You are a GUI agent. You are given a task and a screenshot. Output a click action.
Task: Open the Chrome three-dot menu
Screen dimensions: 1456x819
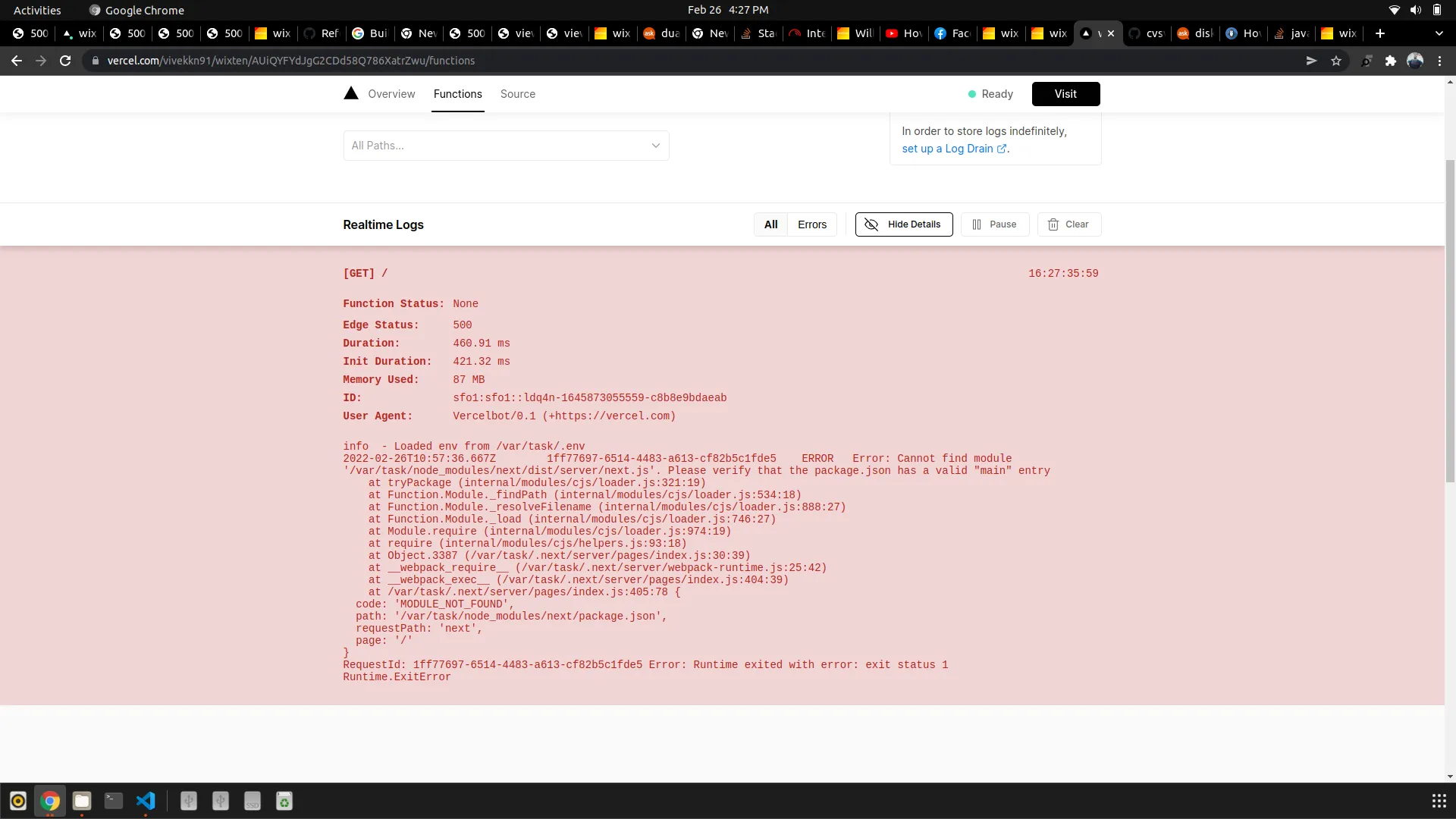(x=1439, y=61)
